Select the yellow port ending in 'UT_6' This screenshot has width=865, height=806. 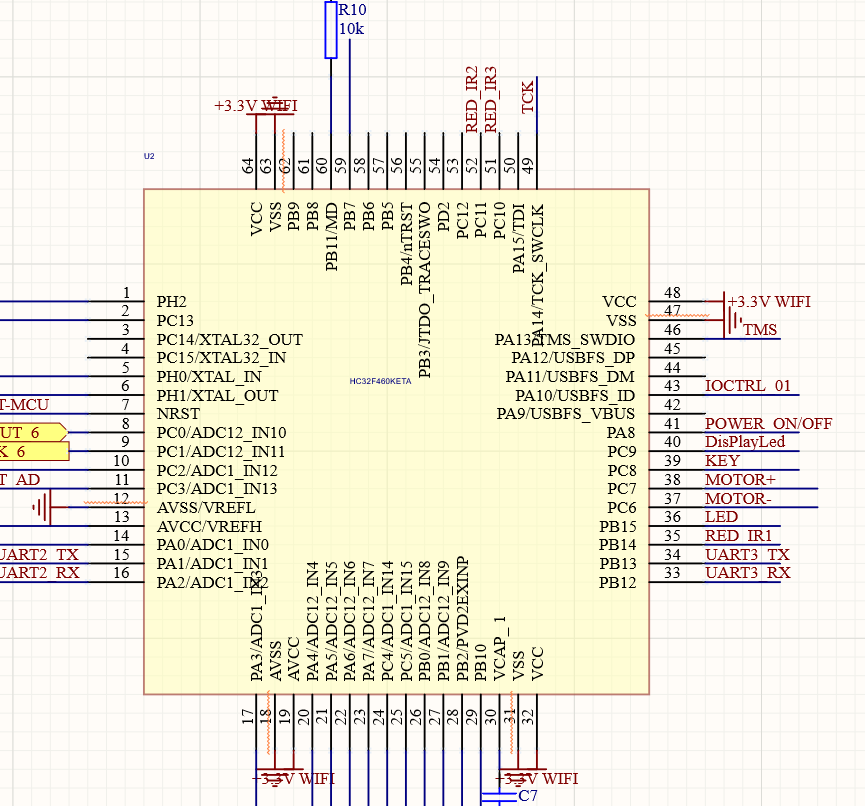point(33,432)
